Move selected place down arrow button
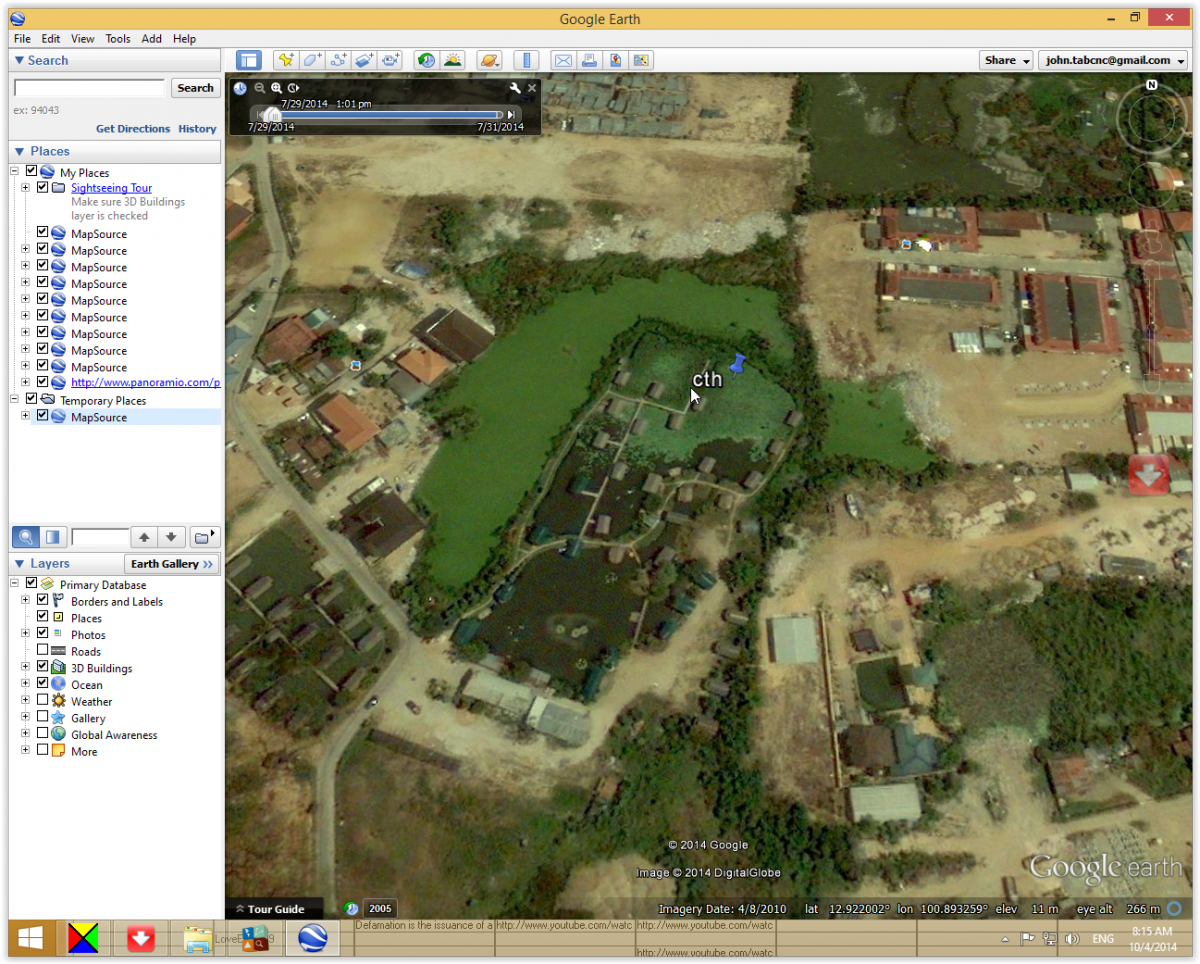Screen dimensions: 1200x964 [171, 537]
